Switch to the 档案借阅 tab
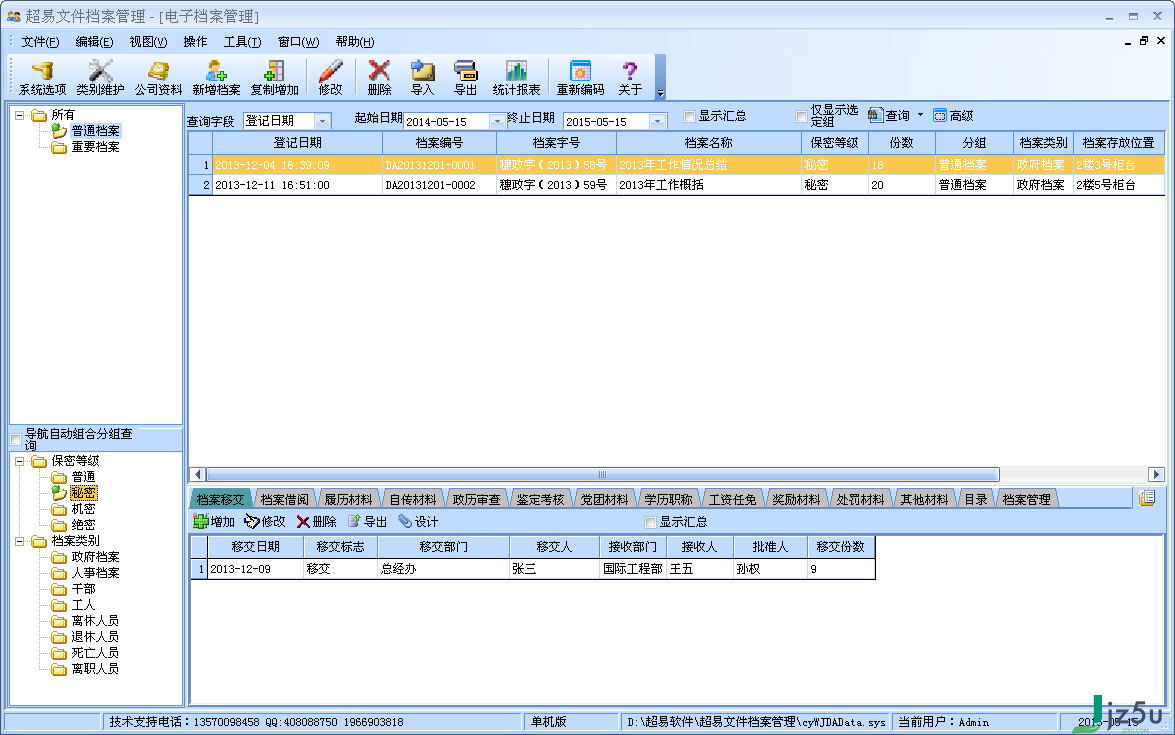The width and height of the screenshot is (1175, 735). coord(285,500)
